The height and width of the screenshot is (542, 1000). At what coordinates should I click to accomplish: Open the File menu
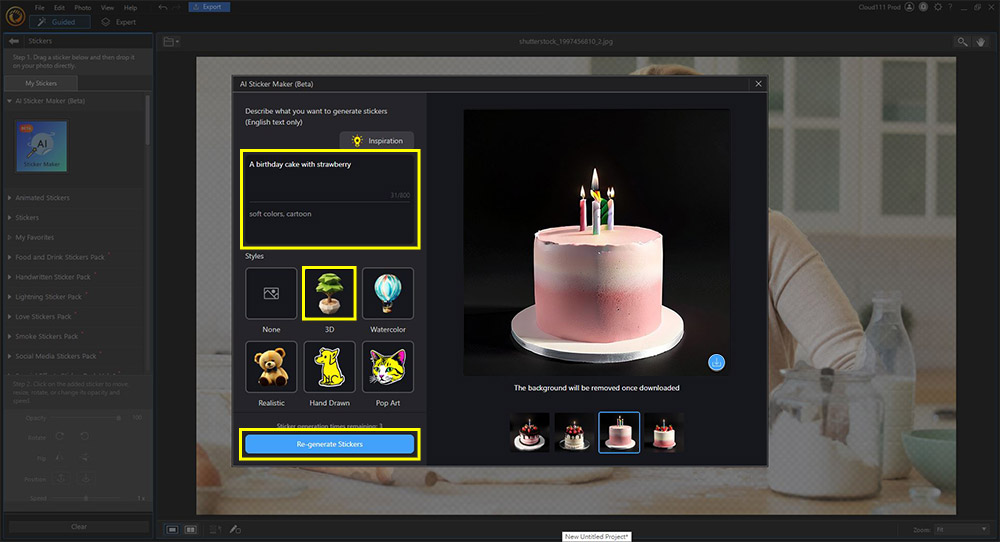40,8
